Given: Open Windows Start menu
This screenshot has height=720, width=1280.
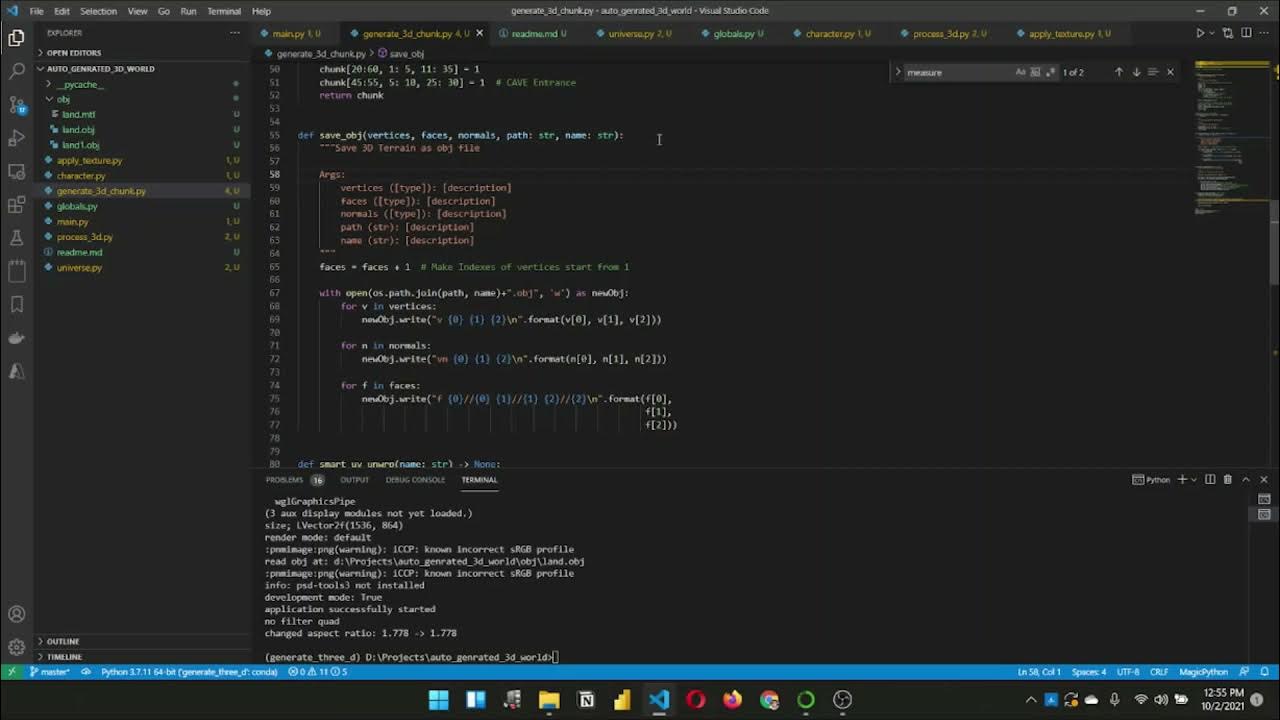Looking at the screenshot, I should (439, 700).
